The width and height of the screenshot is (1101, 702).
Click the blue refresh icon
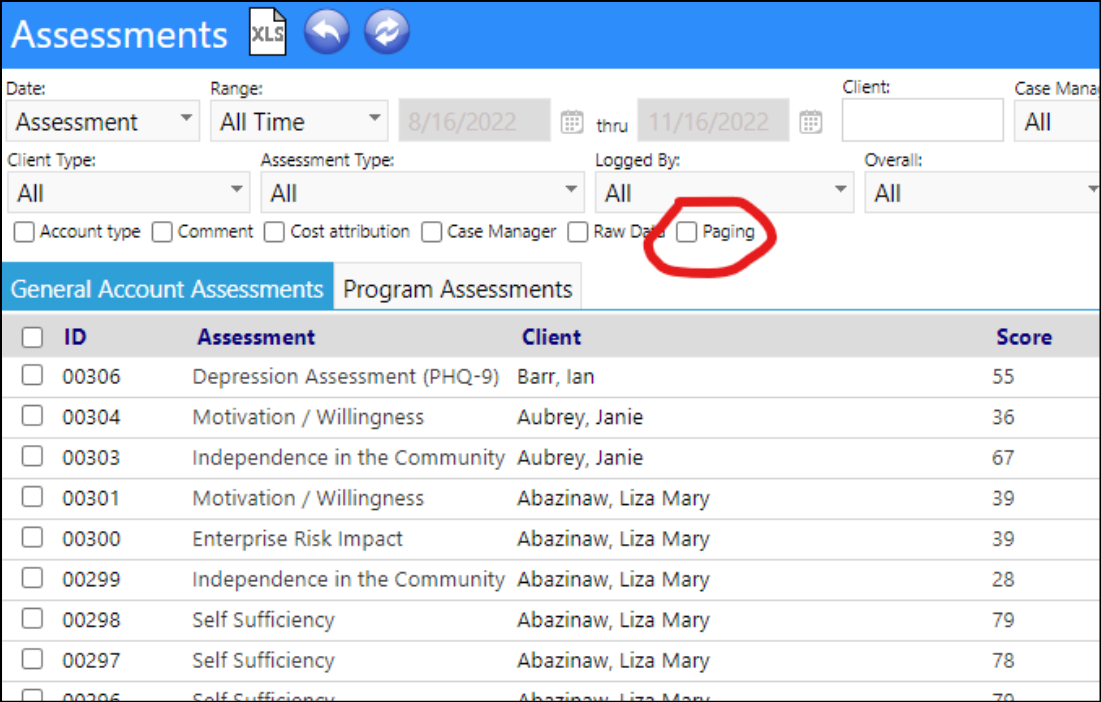(387, 32)
